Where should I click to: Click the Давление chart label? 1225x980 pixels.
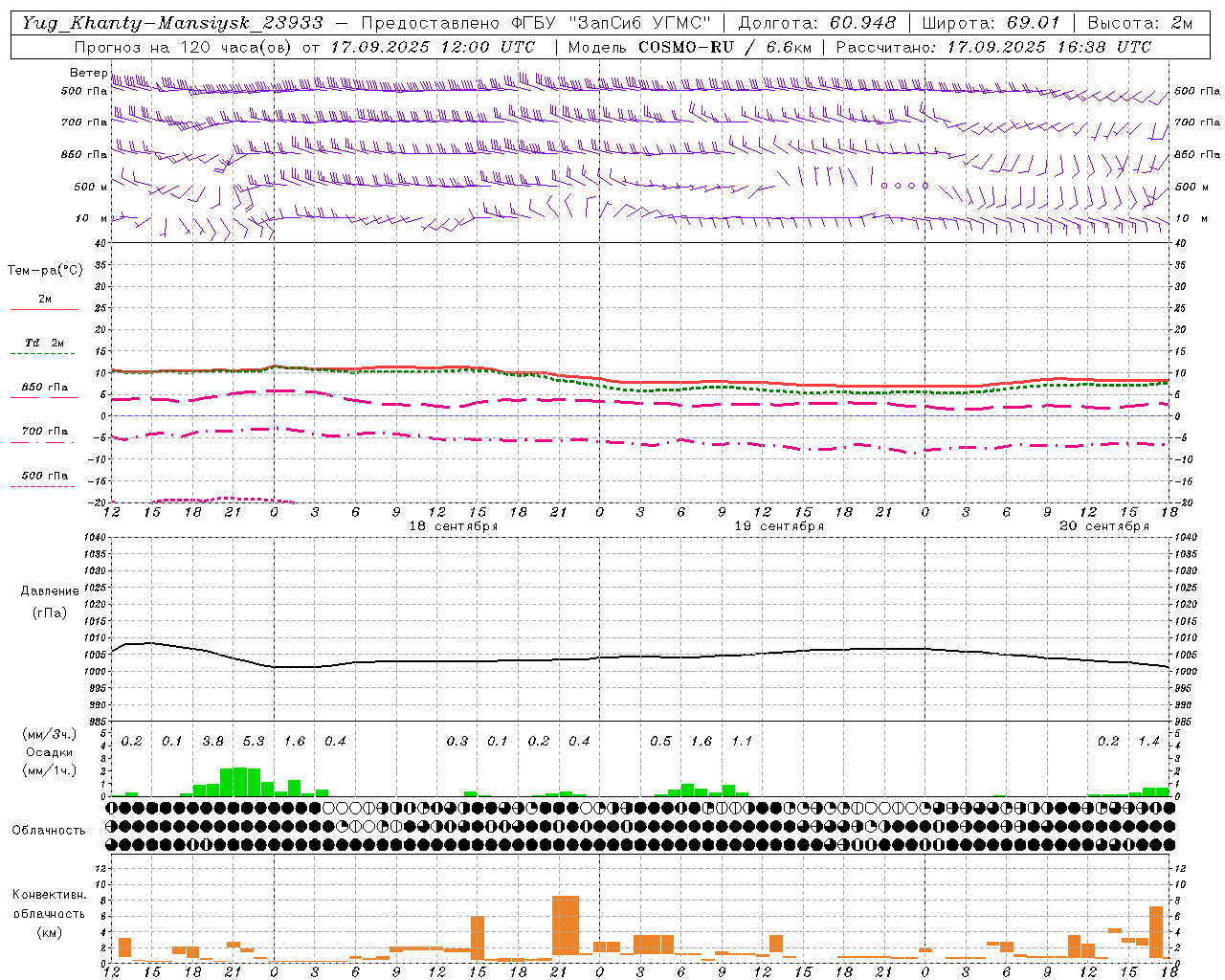[50, 591]
